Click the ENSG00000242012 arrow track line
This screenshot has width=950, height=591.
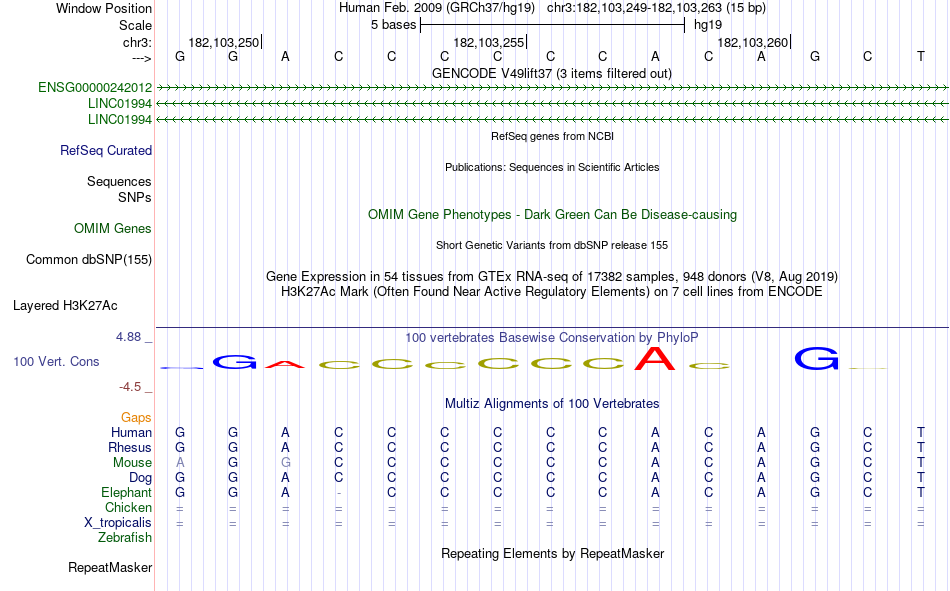click(x=552, y=88)
